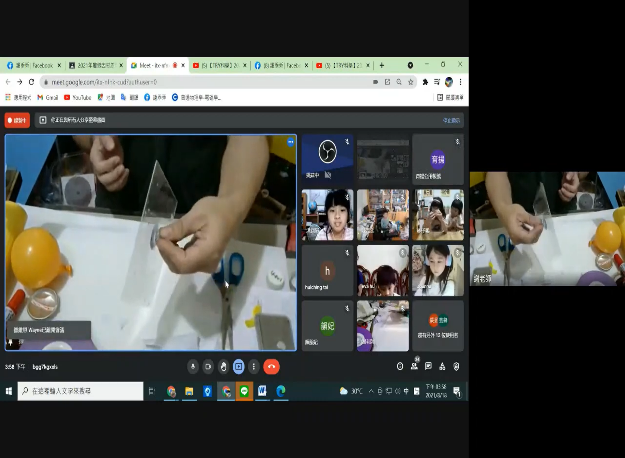Toggle the camera in Meet controls
Image resolution: width=625 pixels, height=458 pixels.
click(208, 366)
